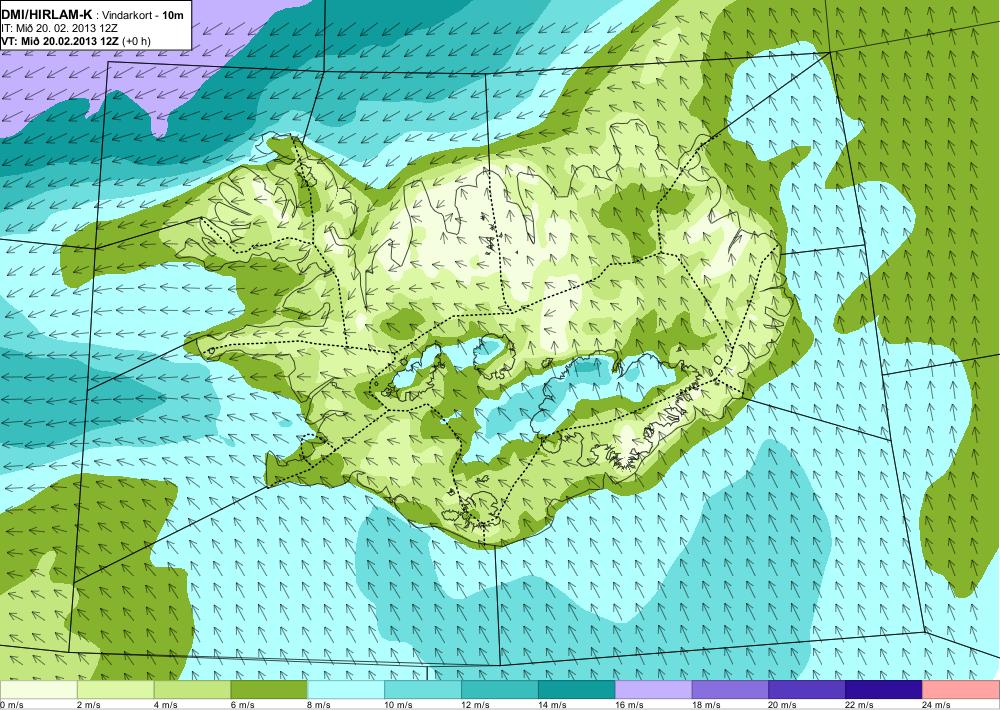Image resolution: width=1000 pixels, height=710 pixels.
Task: Select the 'Vindarkort - 10m' map type text
Action: (x=143, y=15)
